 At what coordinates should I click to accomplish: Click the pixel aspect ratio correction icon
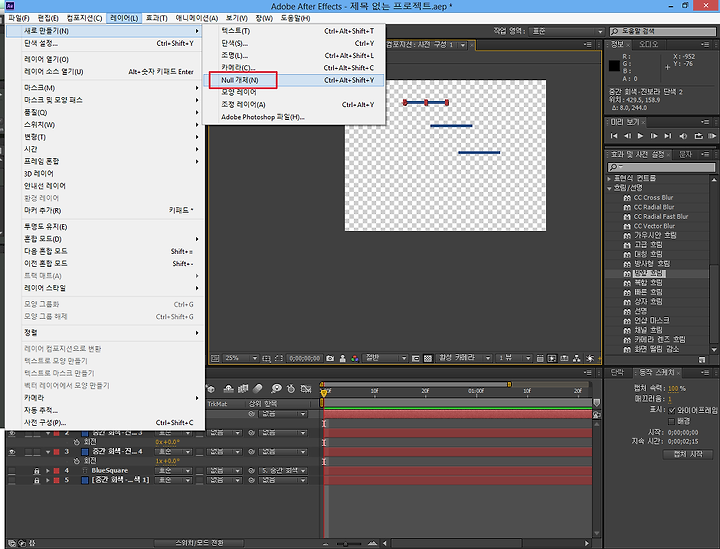click(x=540, y=359)
